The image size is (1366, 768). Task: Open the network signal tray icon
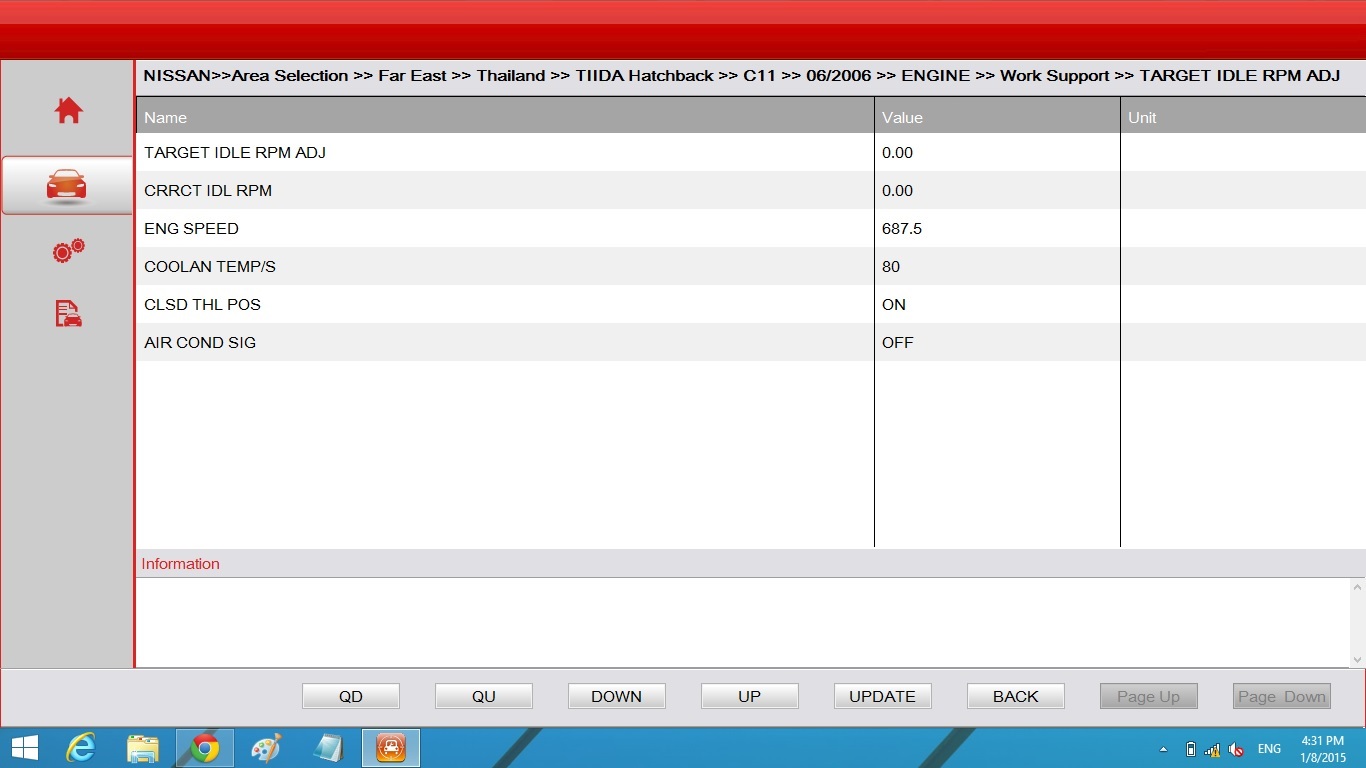tap(1213, 749)
